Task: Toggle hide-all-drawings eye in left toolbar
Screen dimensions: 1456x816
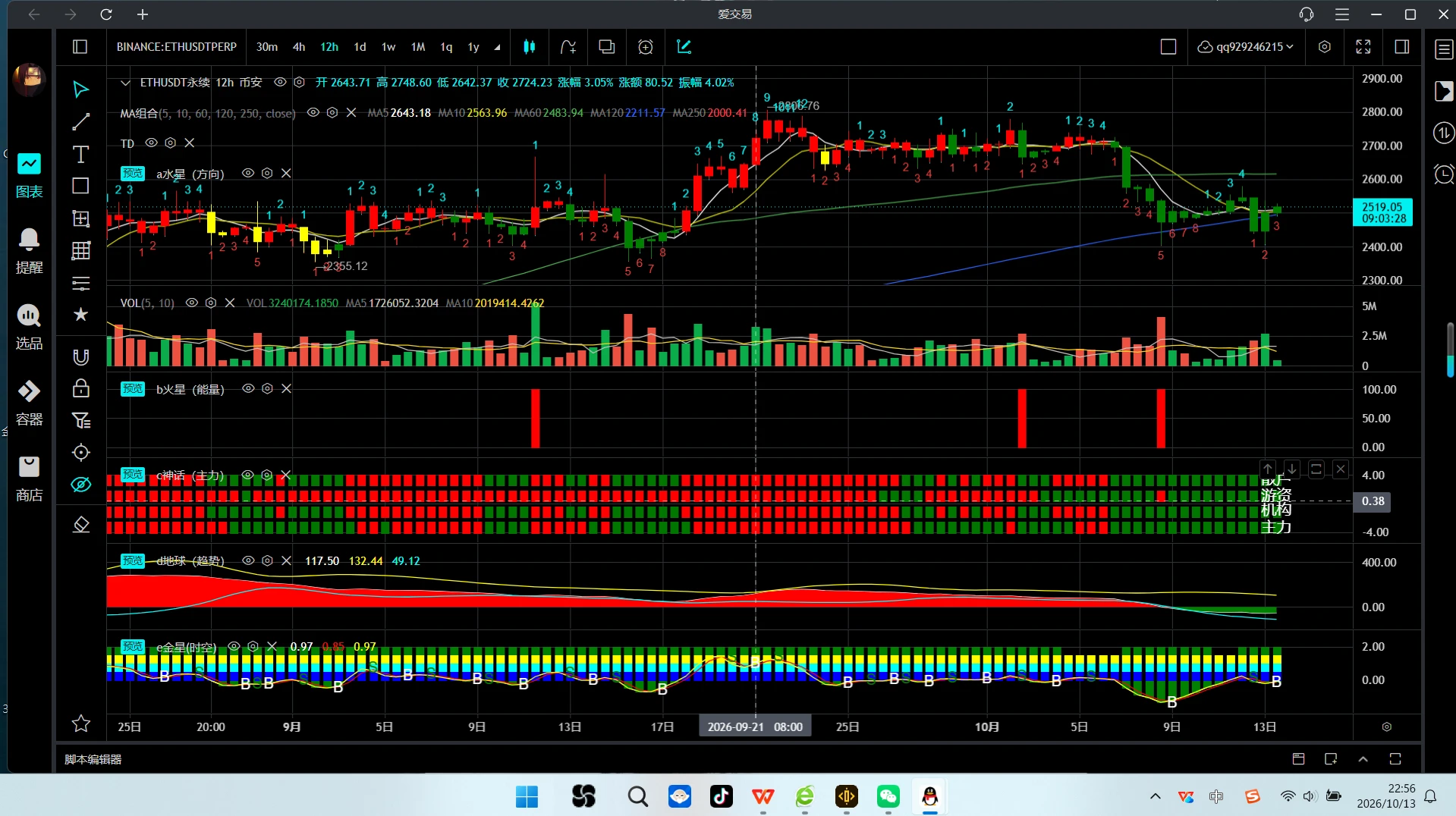Action: (x=80, y=485)
